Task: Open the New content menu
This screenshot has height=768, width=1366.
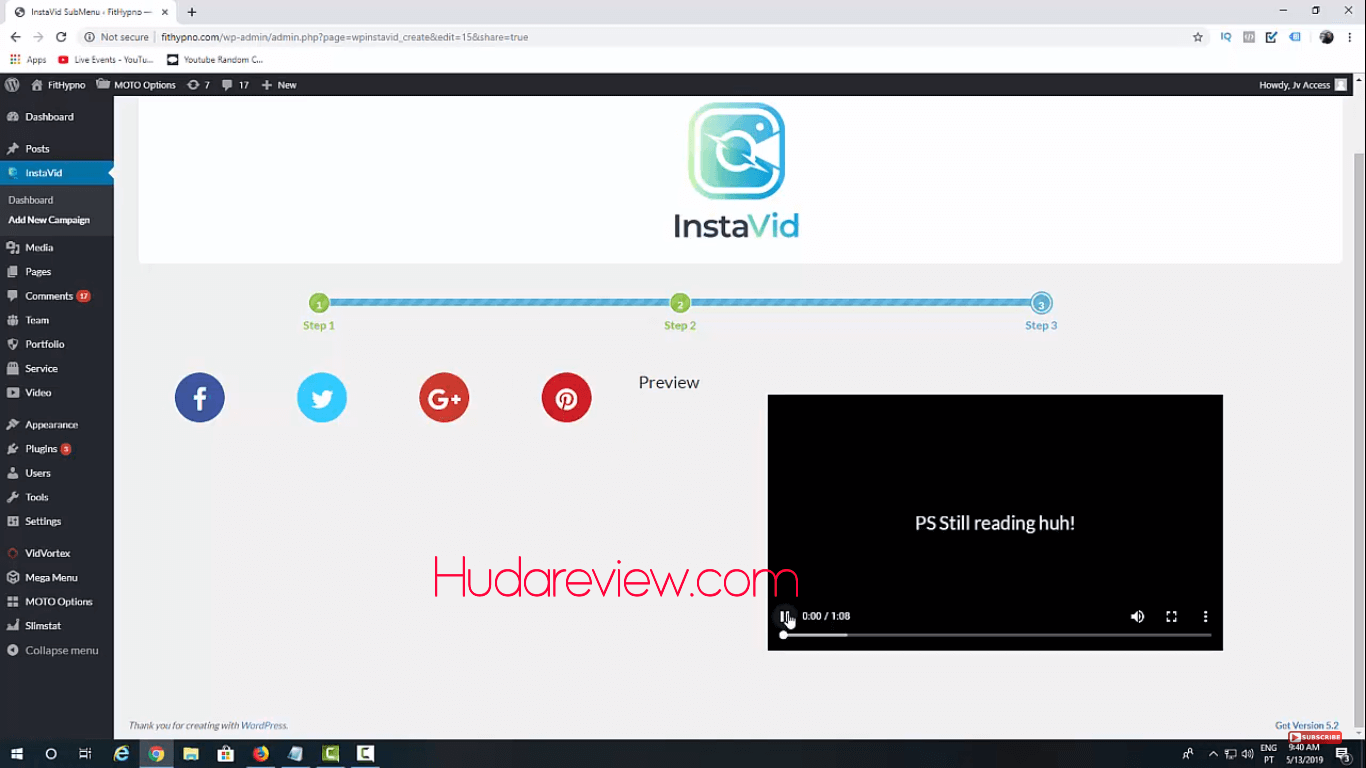Action: [x=279, y=85]
